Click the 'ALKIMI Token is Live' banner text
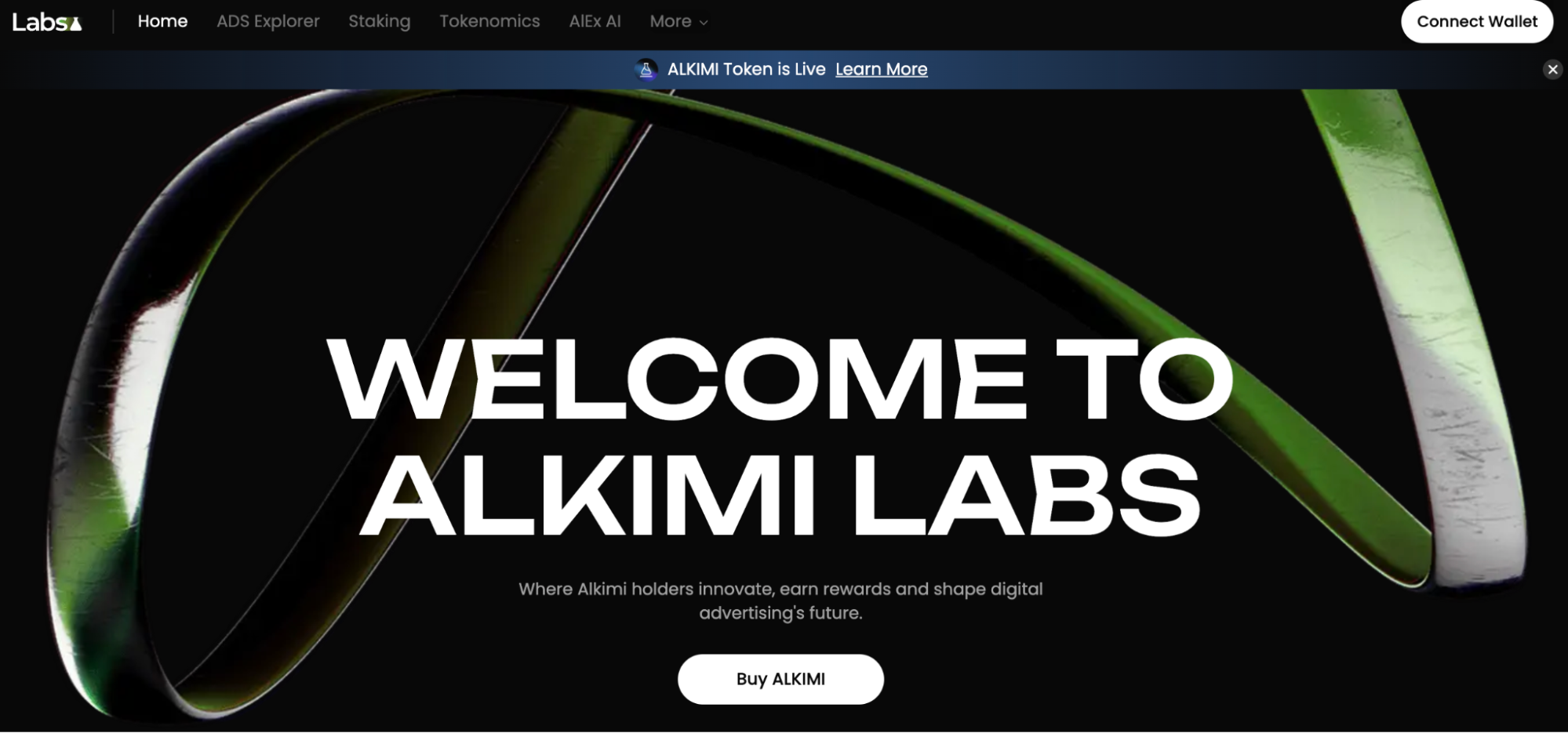 [746, 69]
